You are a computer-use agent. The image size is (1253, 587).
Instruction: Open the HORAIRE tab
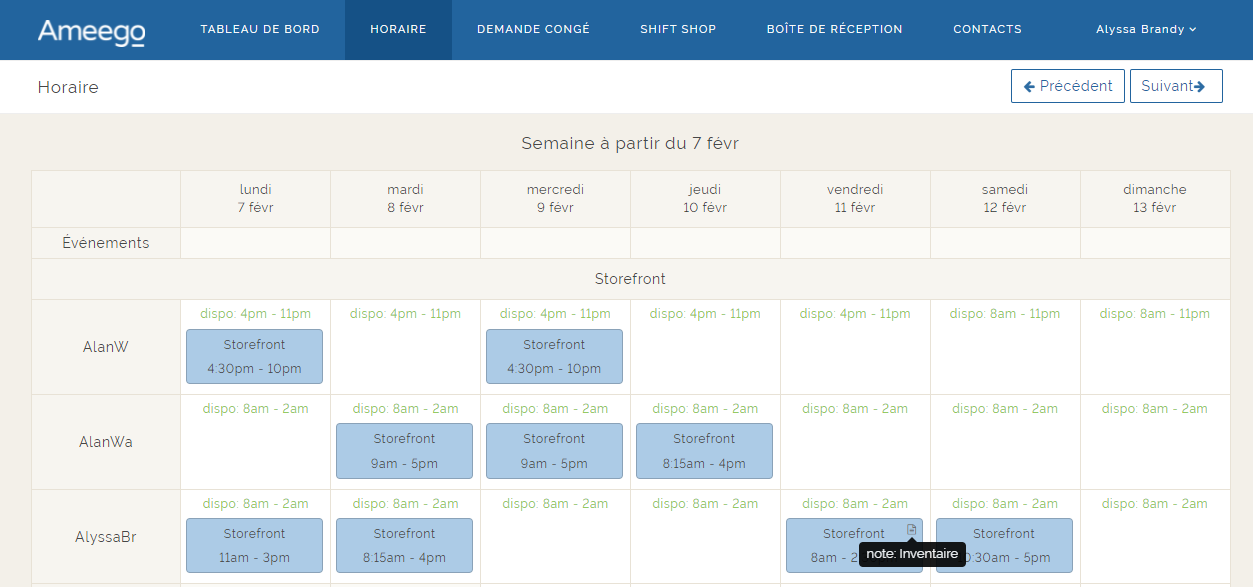click(398, 29)
